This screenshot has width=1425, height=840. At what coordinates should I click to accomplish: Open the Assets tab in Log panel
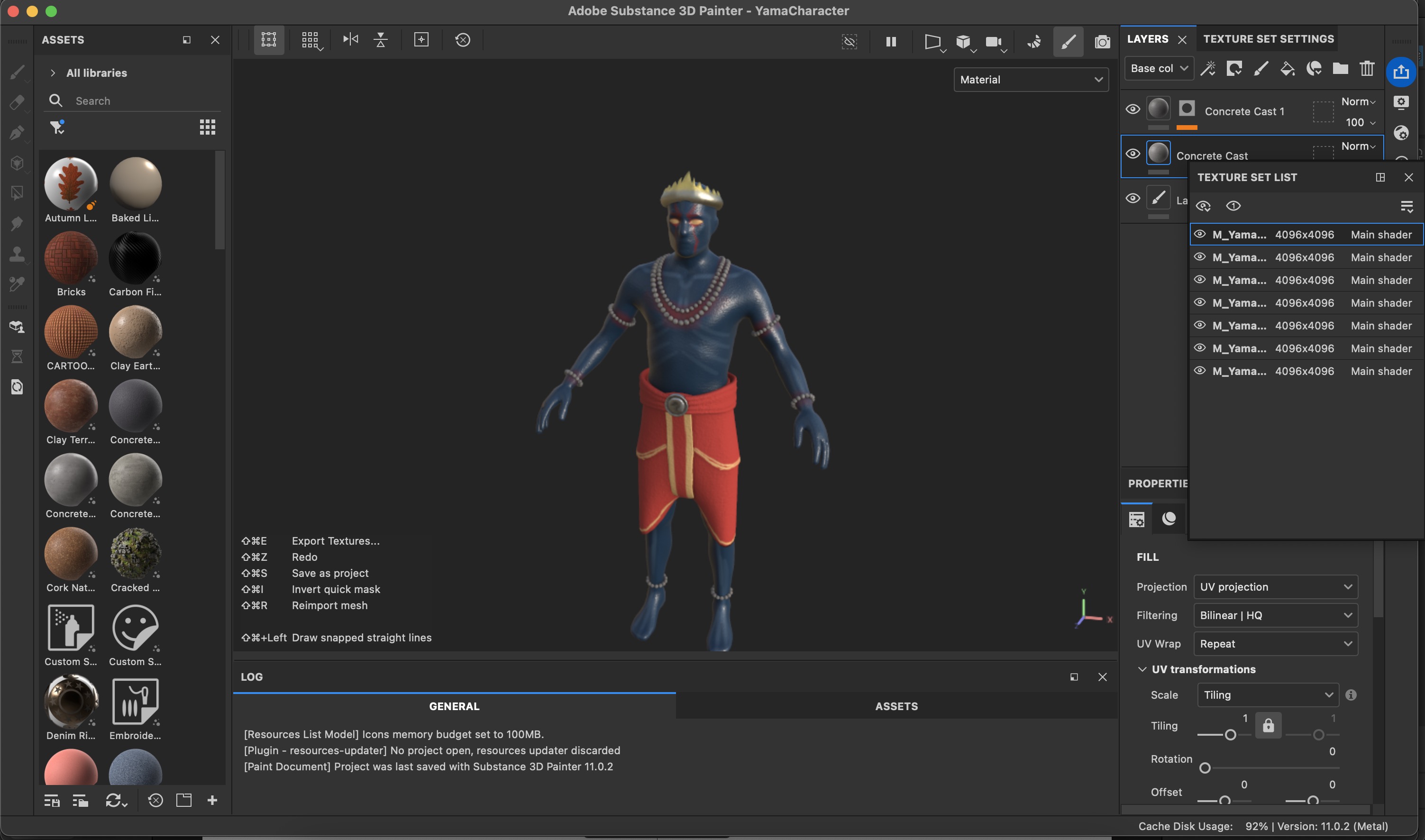click(x=896, y=706)
